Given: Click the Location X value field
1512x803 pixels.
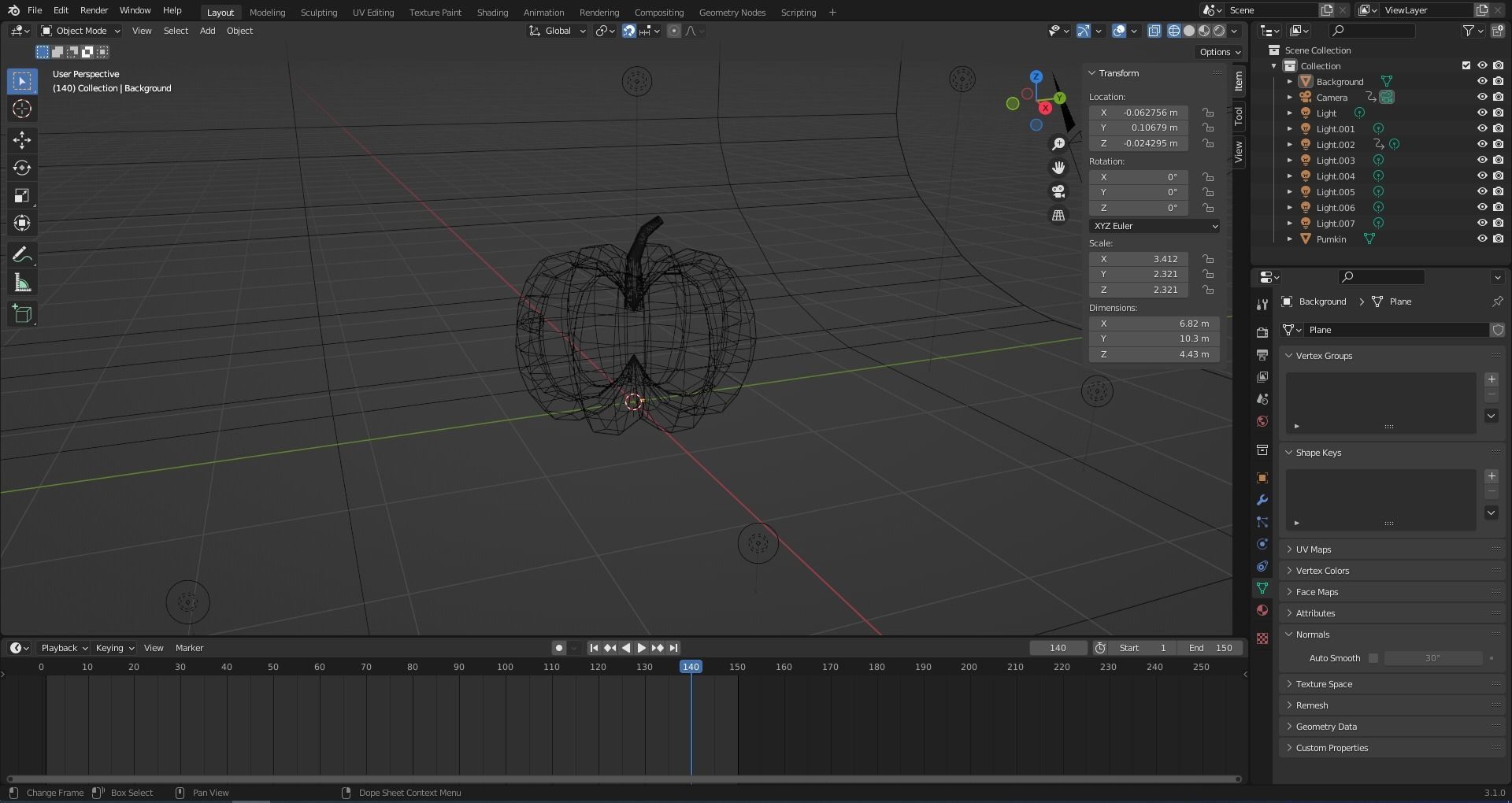Looking at the screenshot, I should click(x=1139, y=113).
